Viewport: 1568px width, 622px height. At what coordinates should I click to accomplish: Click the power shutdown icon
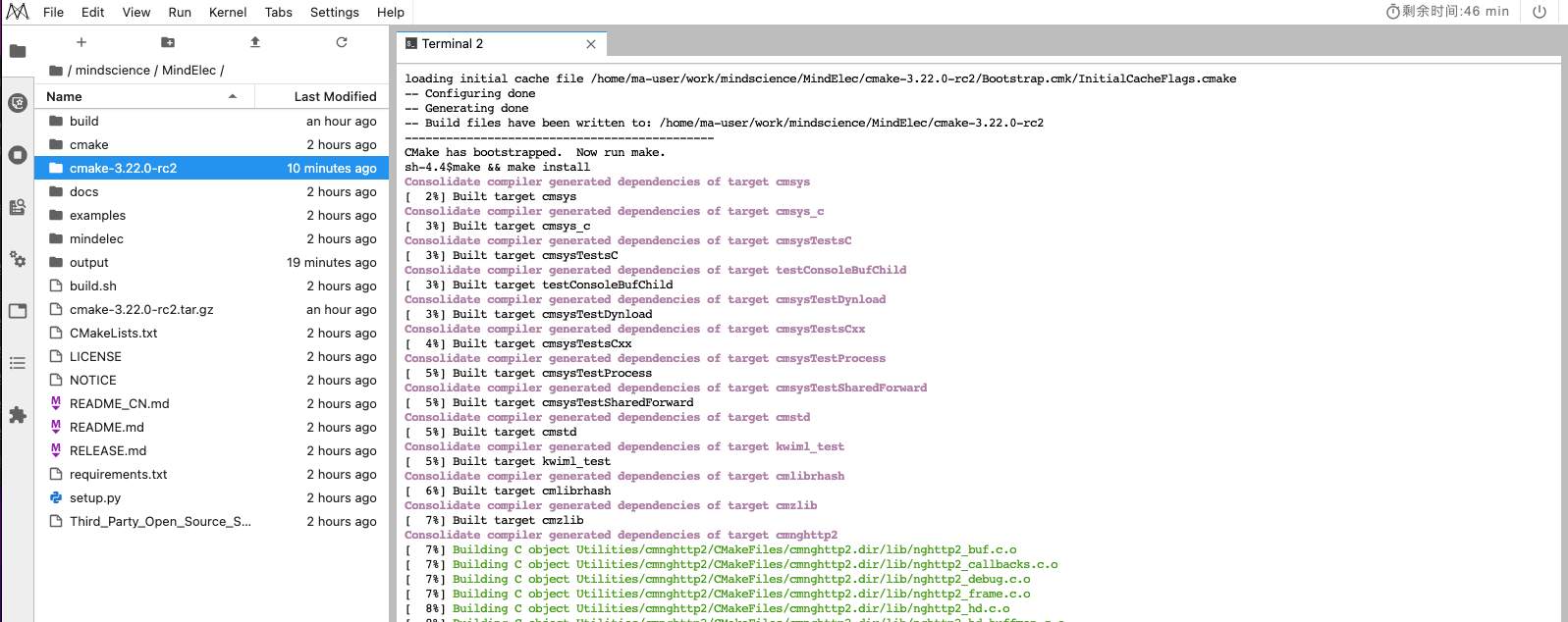[x=1540, y=12]
